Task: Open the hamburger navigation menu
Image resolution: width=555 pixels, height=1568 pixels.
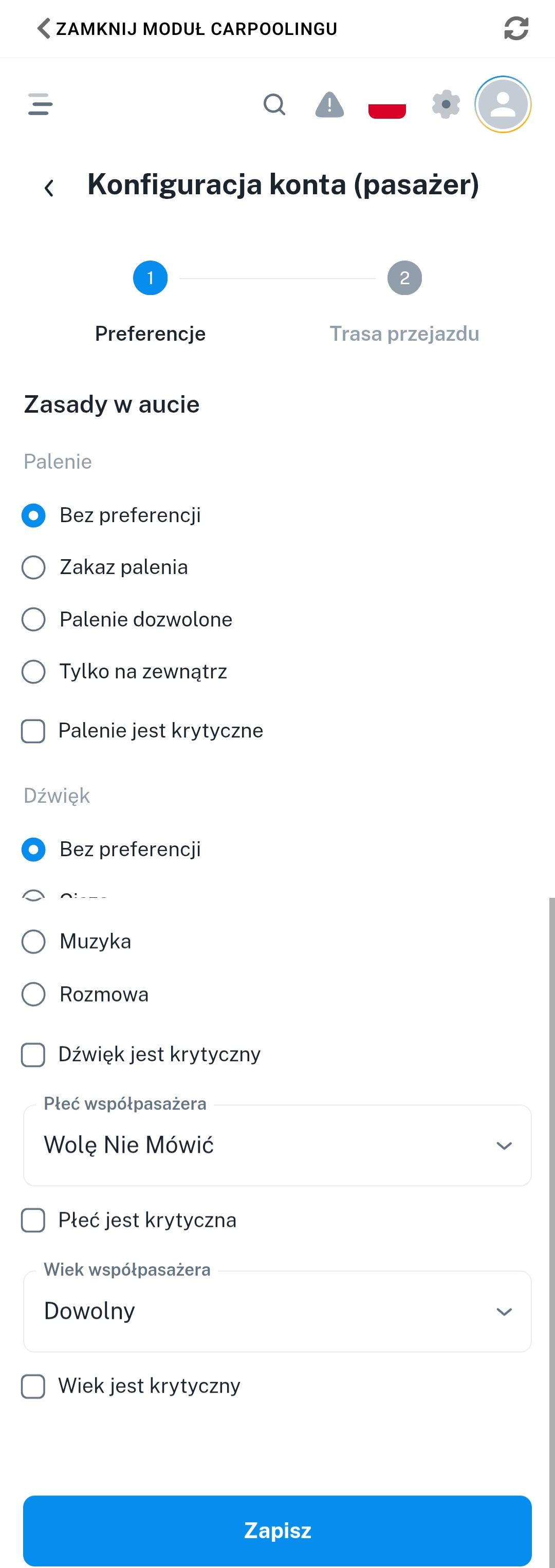Action: 40,105
